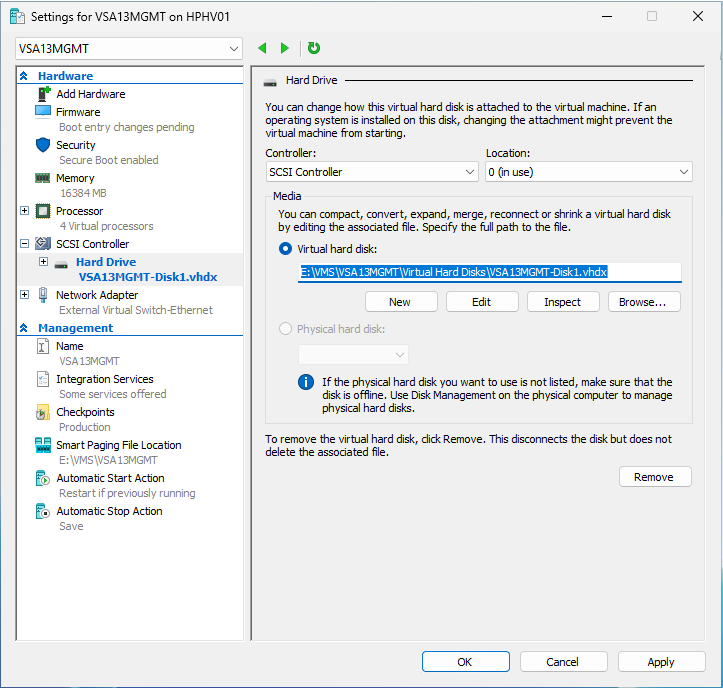Open Memory settings via chip icon
The image size is (723, 688).
(43, 178)
